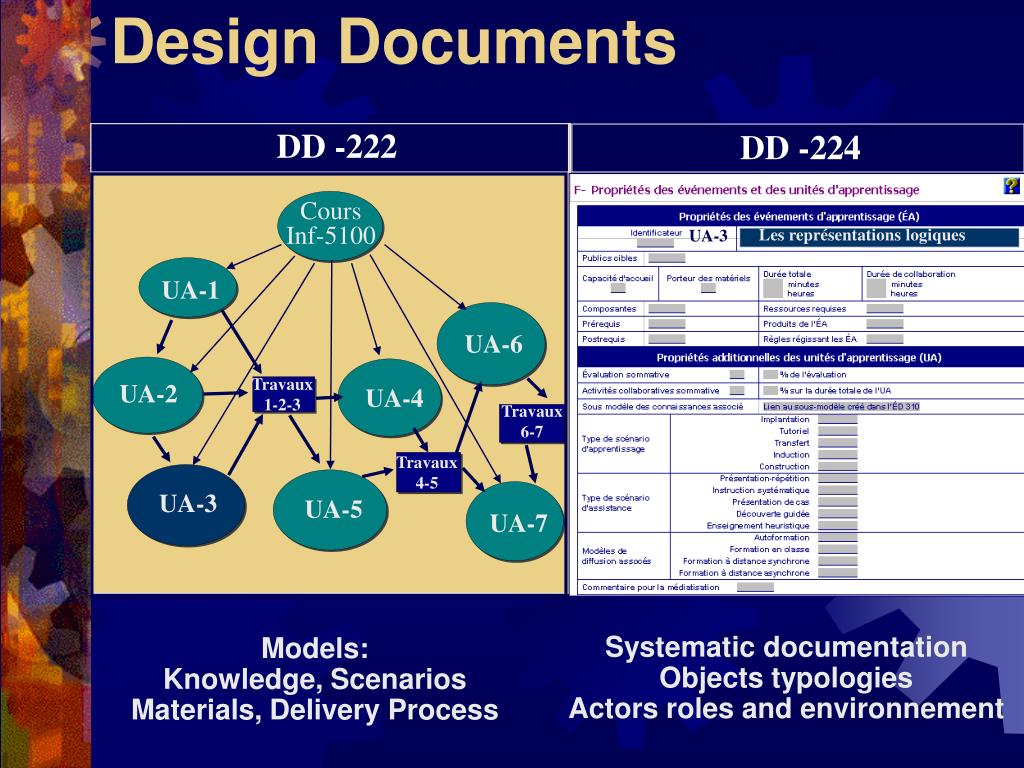Click the Formation à distance asynchrone field
Viewport: 1024px width, 768px height.
coord(838,573)
